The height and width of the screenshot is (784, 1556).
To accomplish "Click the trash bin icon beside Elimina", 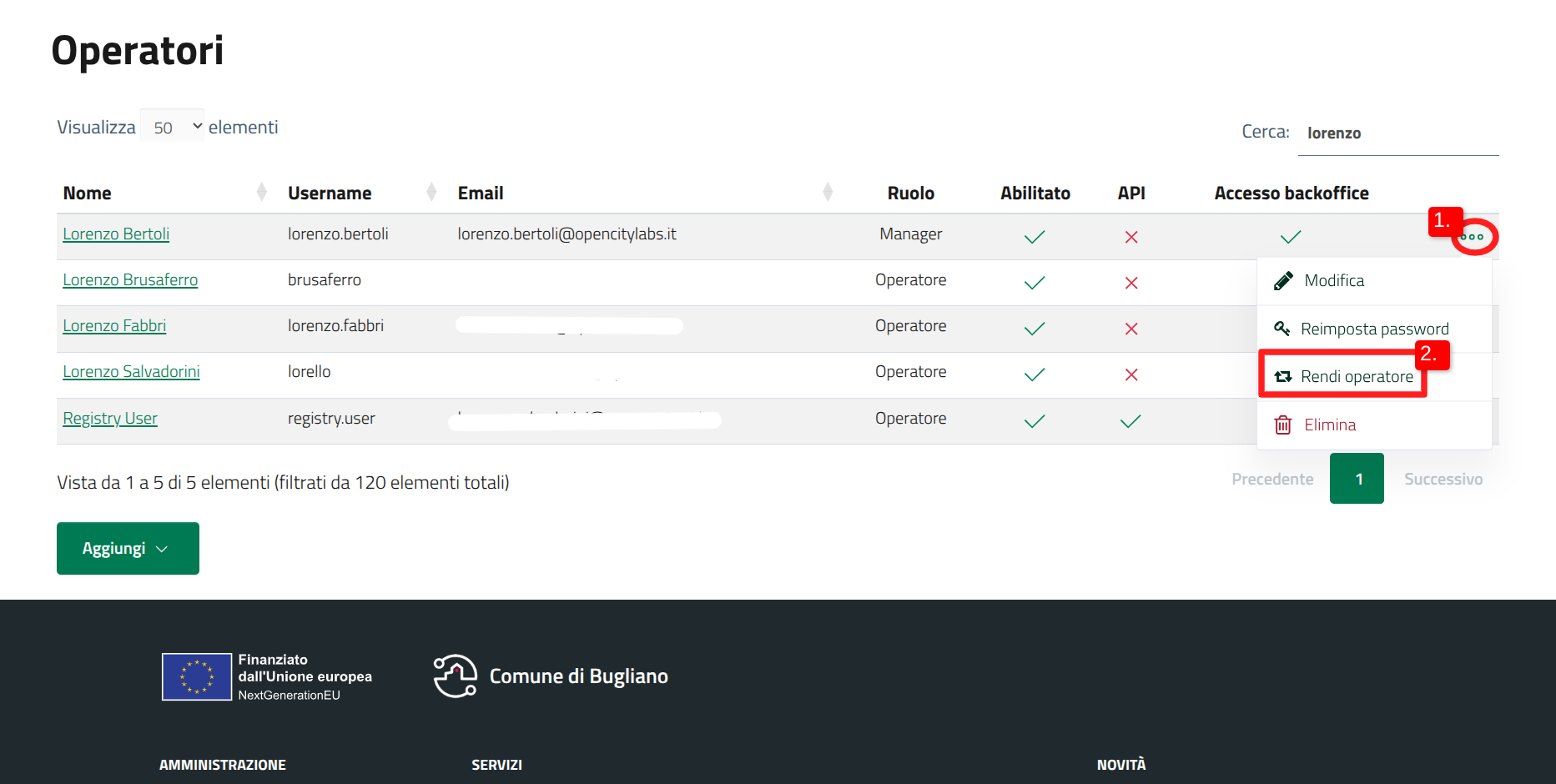I will point(1283,425).
